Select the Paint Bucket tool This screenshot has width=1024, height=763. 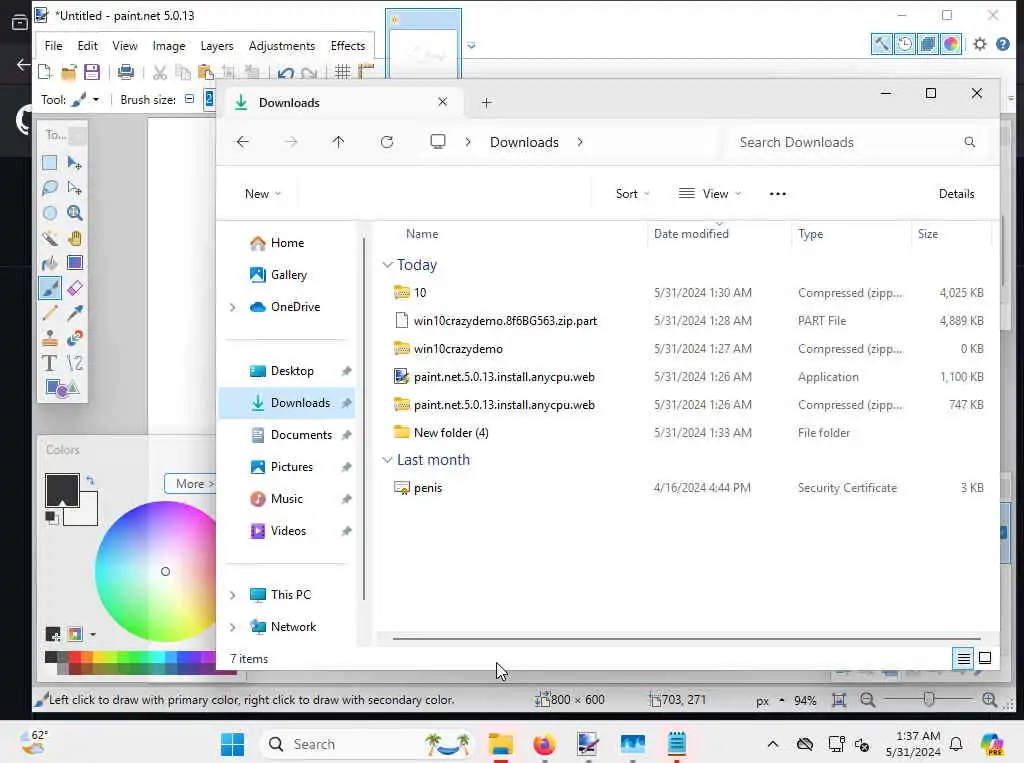[50, 263]
